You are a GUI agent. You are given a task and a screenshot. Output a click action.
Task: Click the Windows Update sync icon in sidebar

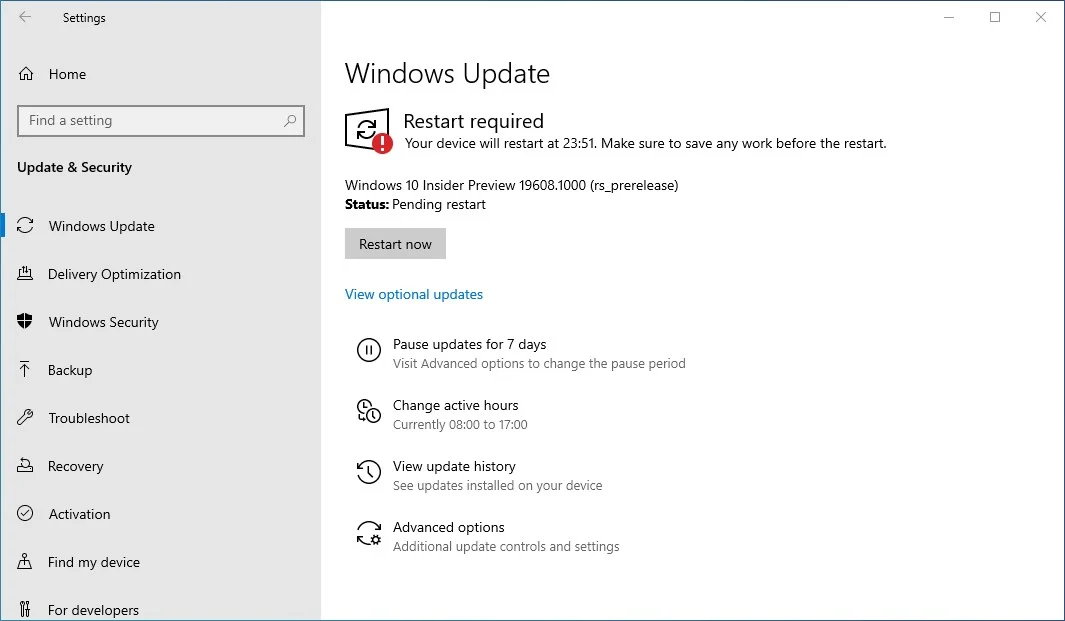[x=25, y=226]
